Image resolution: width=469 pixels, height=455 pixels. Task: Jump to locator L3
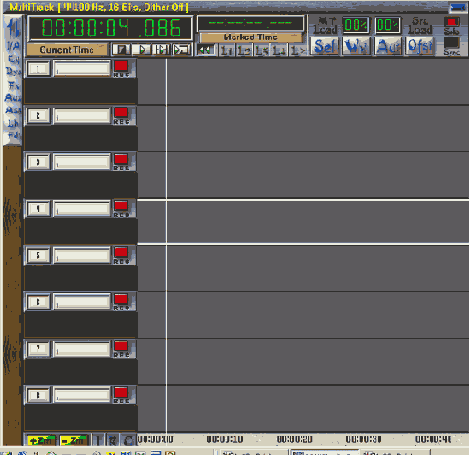pos(262,51)
